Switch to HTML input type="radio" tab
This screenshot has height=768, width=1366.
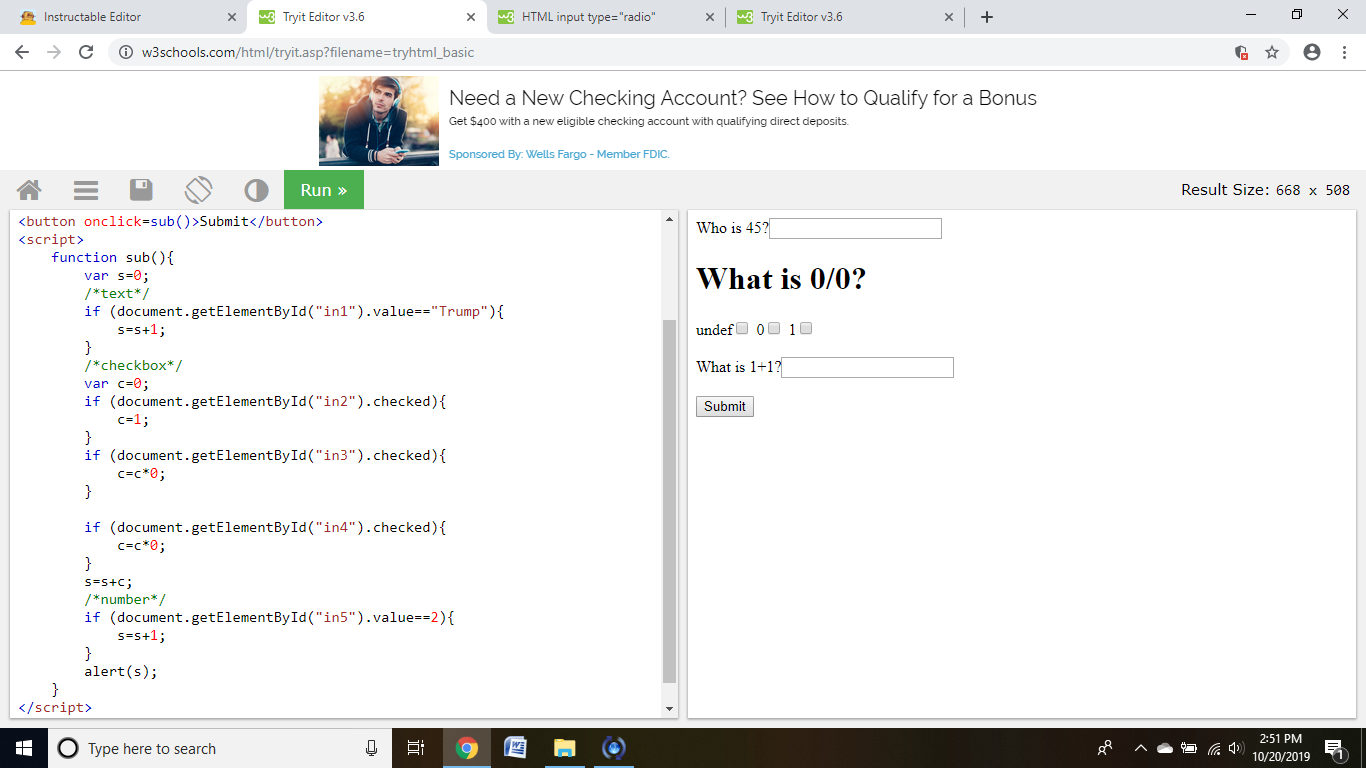click(x=607, y=17)
